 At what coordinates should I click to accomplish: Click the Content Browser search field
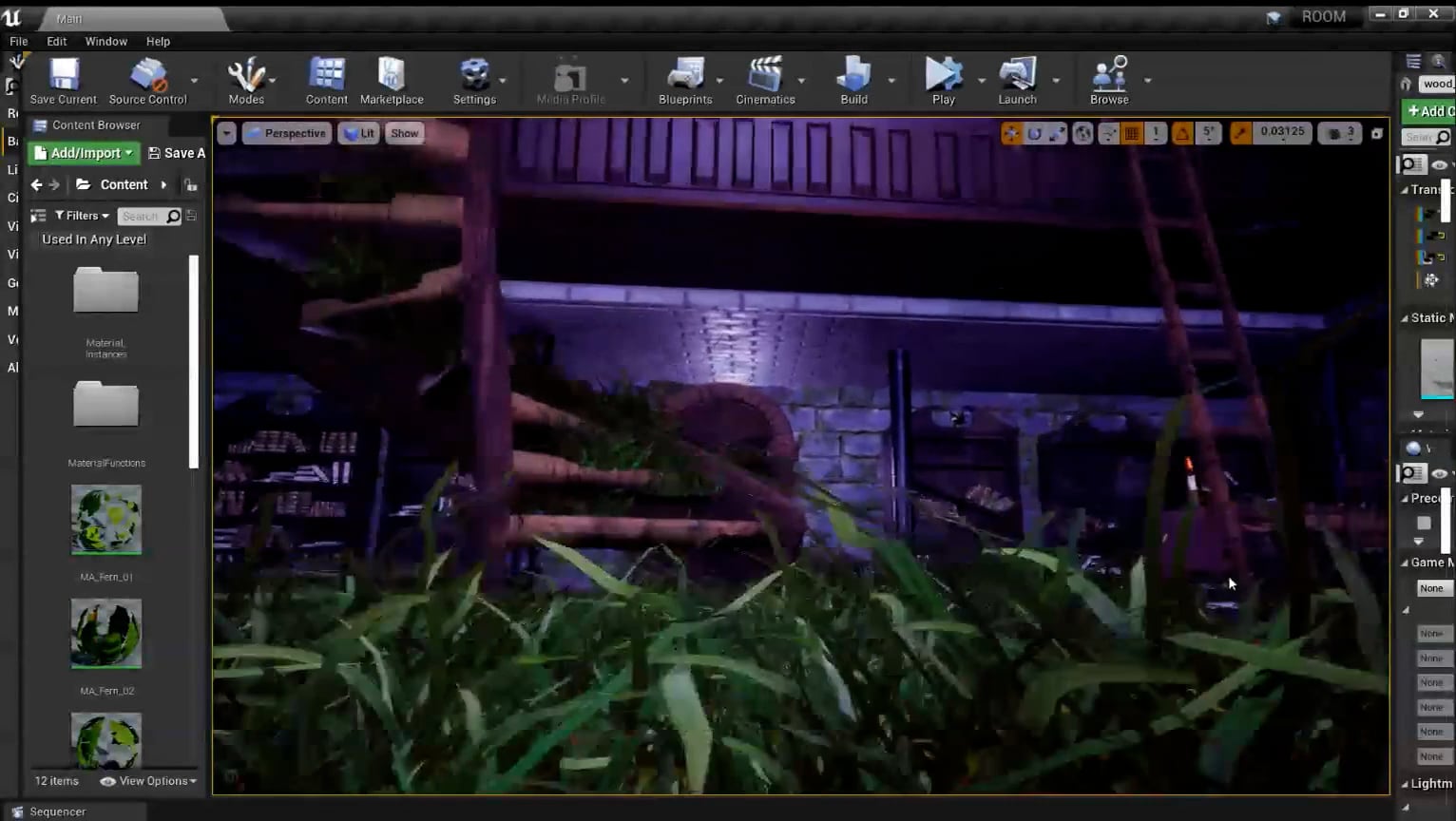tap(149, 217)
